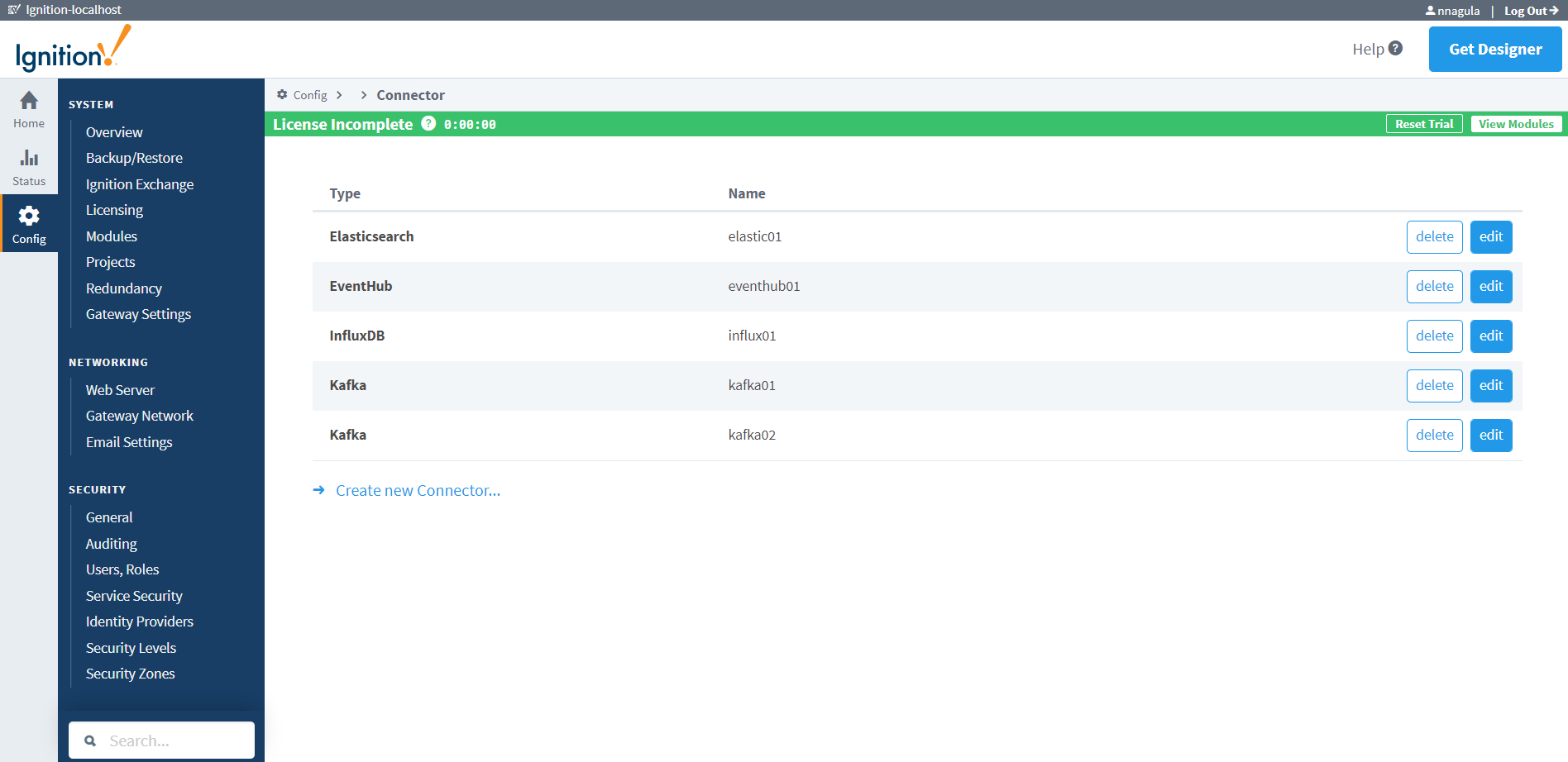The image size is (1568, 762).
Task: Click the Create new Connector arrow icon
Action: coord(318,490)
